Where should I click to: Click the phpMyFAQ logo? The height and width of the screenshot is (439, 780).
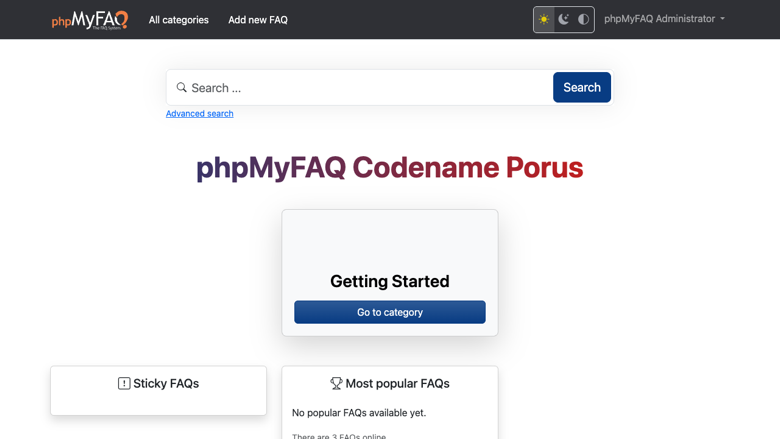90,20
